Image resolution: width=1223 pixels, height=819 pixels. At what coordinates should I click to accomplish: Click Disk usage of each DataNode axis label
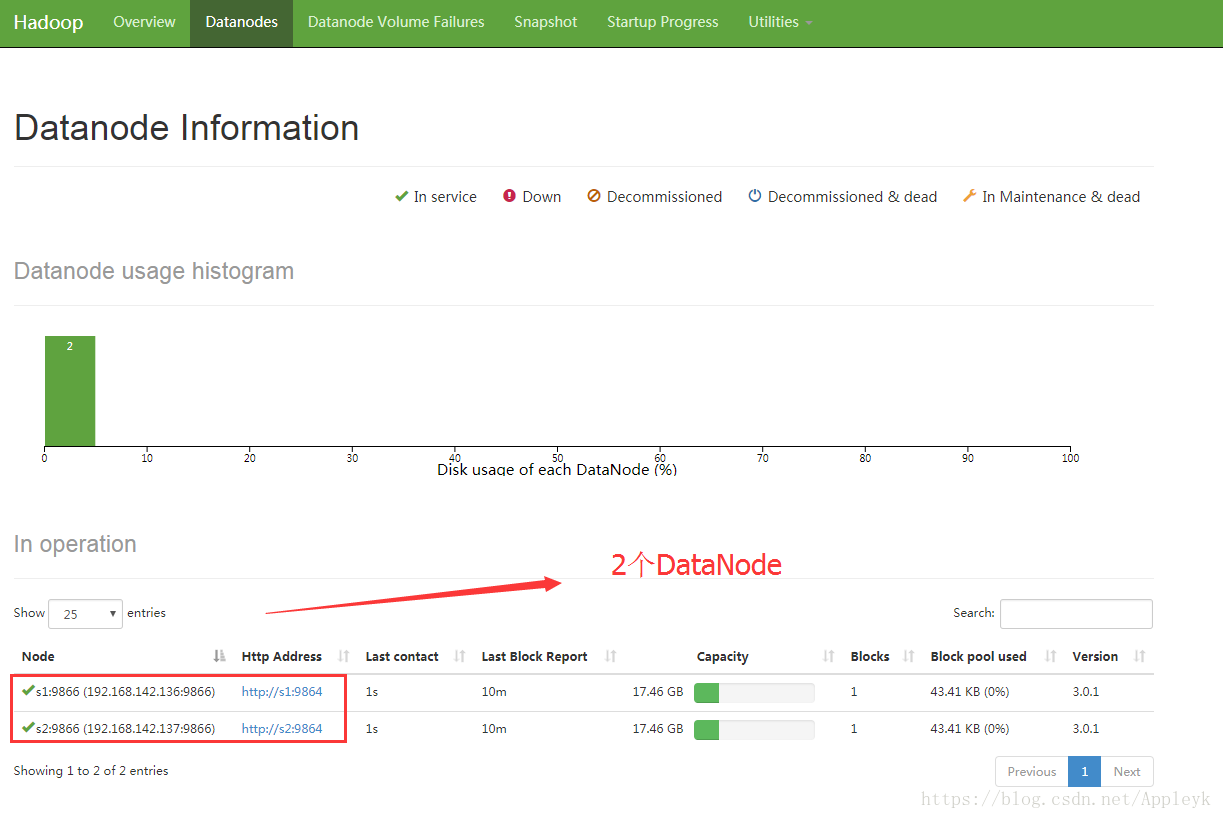pyautogui.click(x=557, y=469)
